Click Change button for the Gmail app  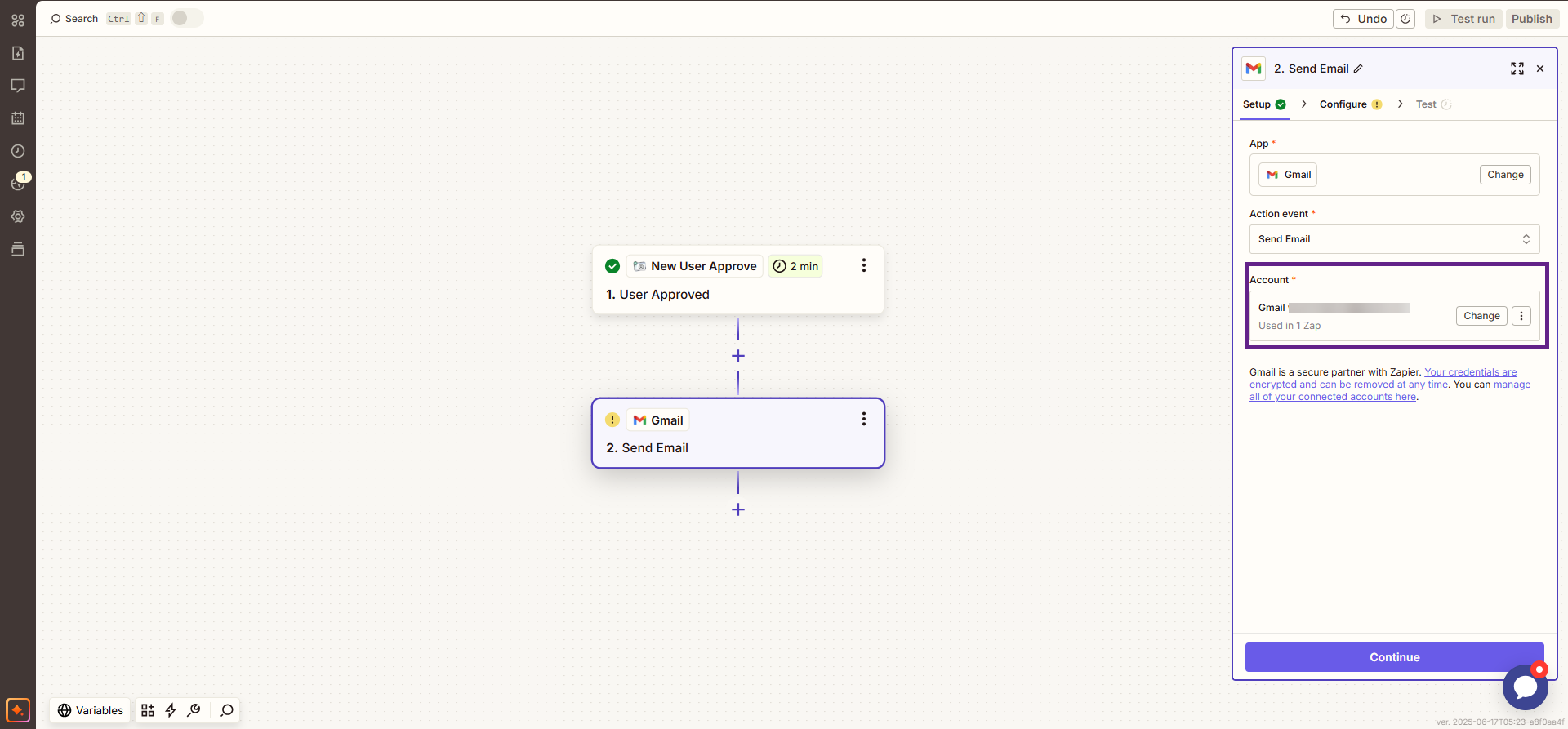[1504, 175]
